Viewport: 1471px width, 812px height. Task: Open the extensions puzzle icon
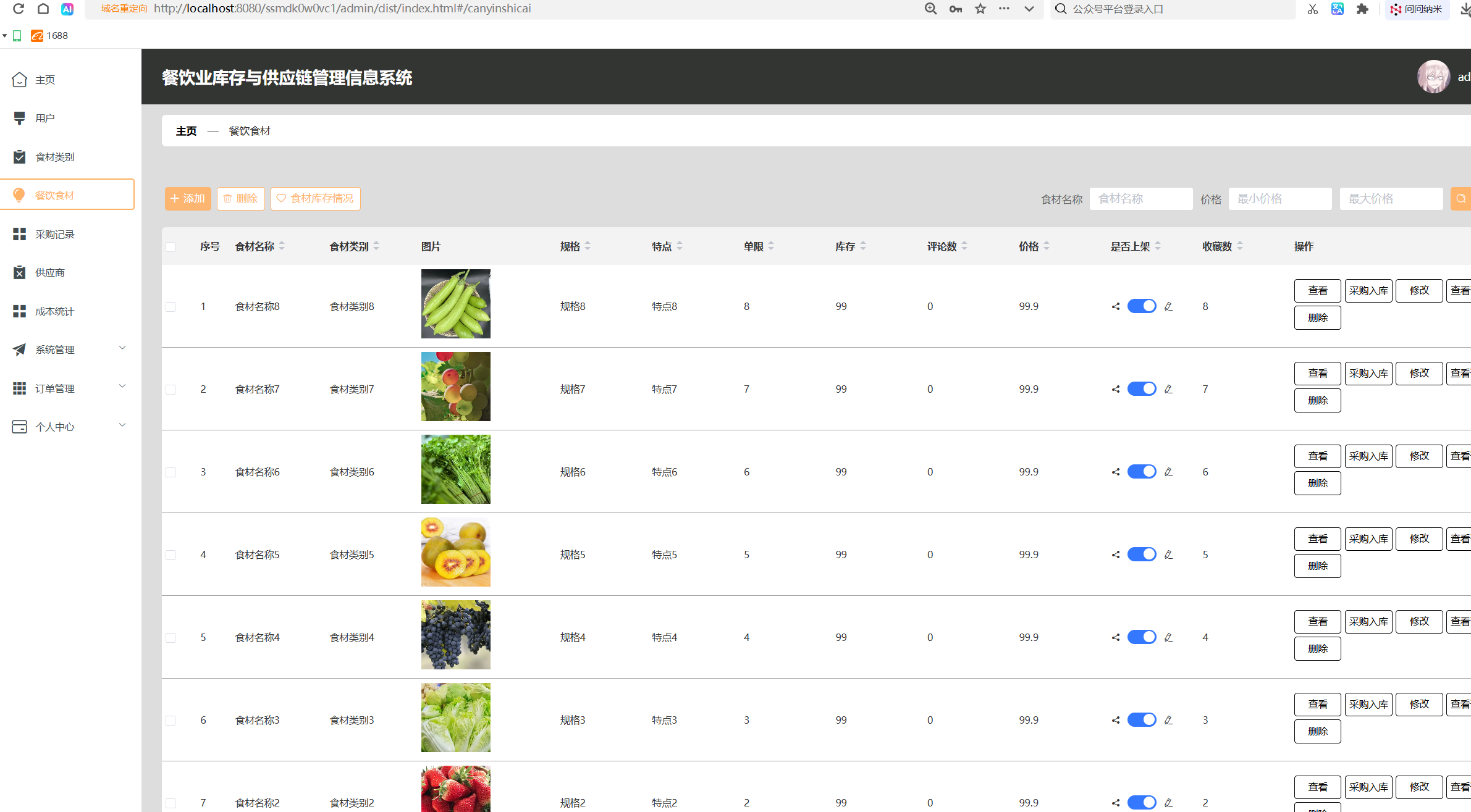point(1362,9)
